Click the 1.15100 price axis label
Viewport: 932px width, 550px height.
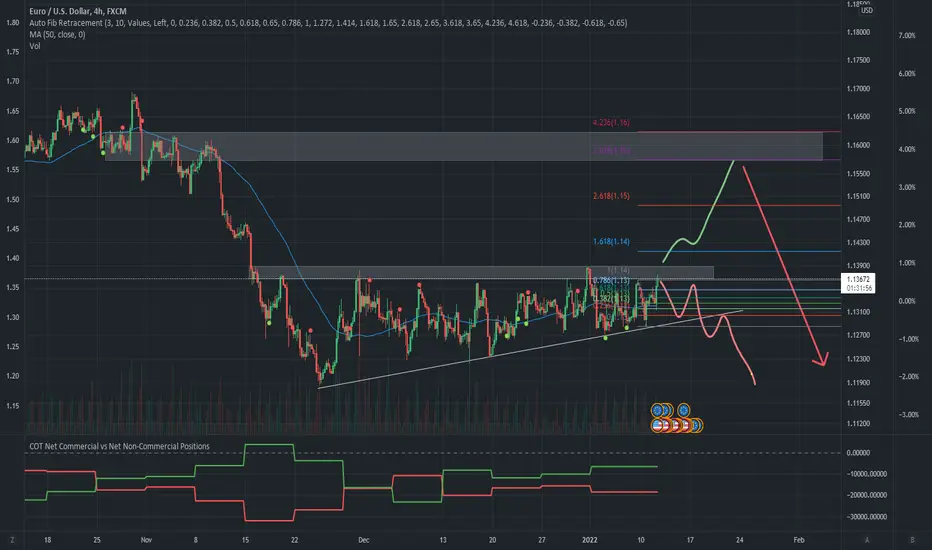(x=858, y=196)
